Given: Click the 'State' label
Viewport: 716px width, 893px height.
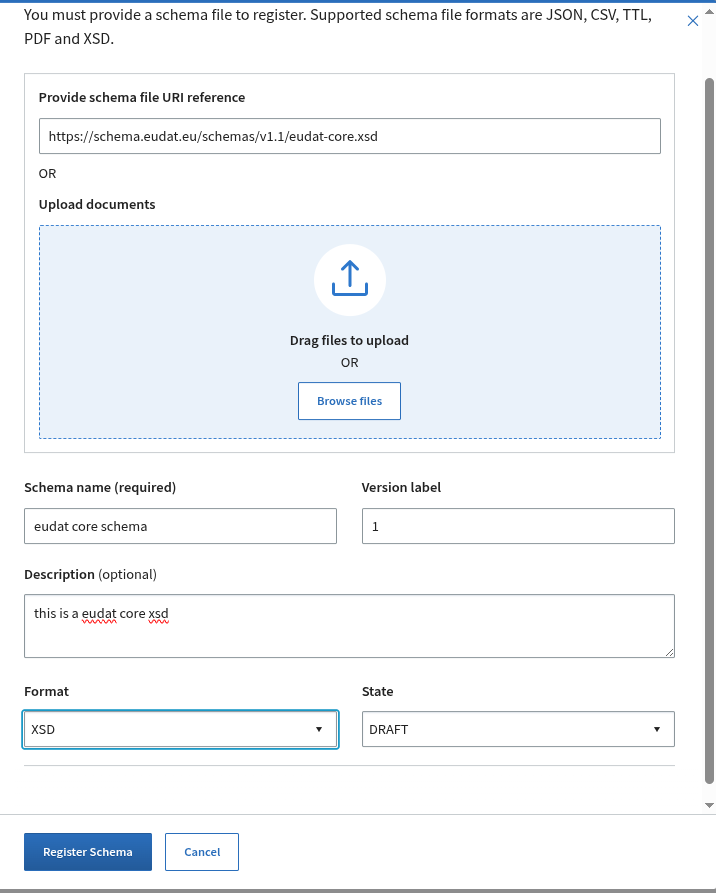Looking at the screenshot, I should 377,691.
